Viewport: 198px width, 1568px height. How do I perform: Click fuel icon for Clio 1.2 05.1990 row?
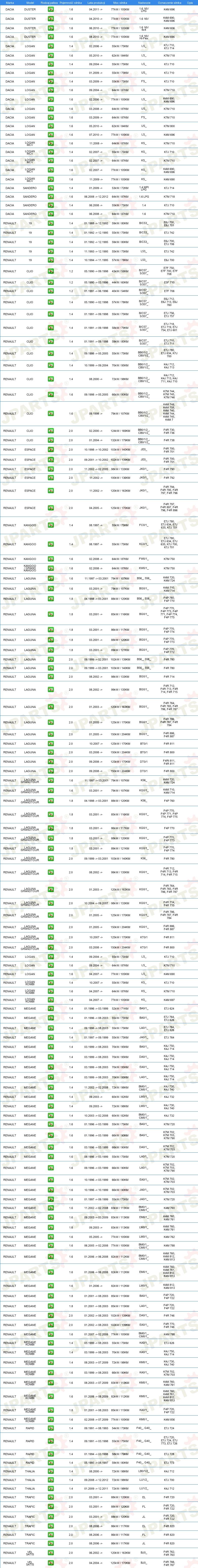coord(51,271)
